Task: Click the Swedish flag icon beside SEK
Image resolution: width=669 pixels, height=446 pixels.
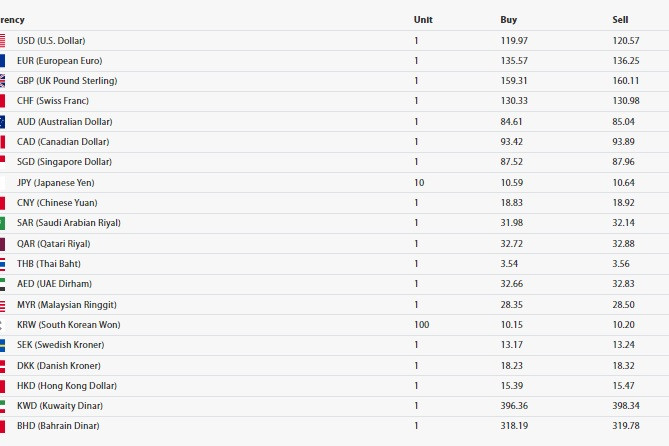Action: tap(3, 345)
